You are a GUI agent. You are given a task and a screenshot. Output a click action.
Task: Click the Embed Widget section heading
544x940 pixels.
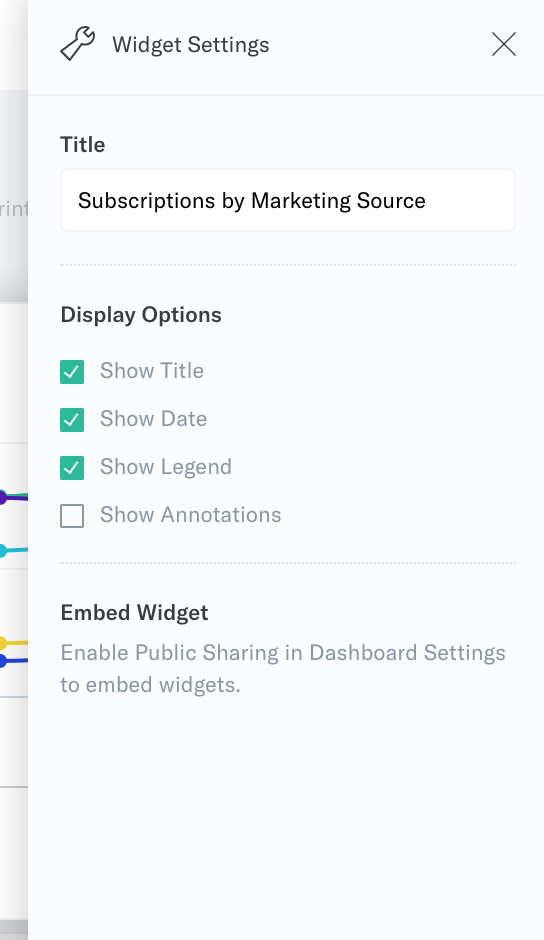point(134,613)
